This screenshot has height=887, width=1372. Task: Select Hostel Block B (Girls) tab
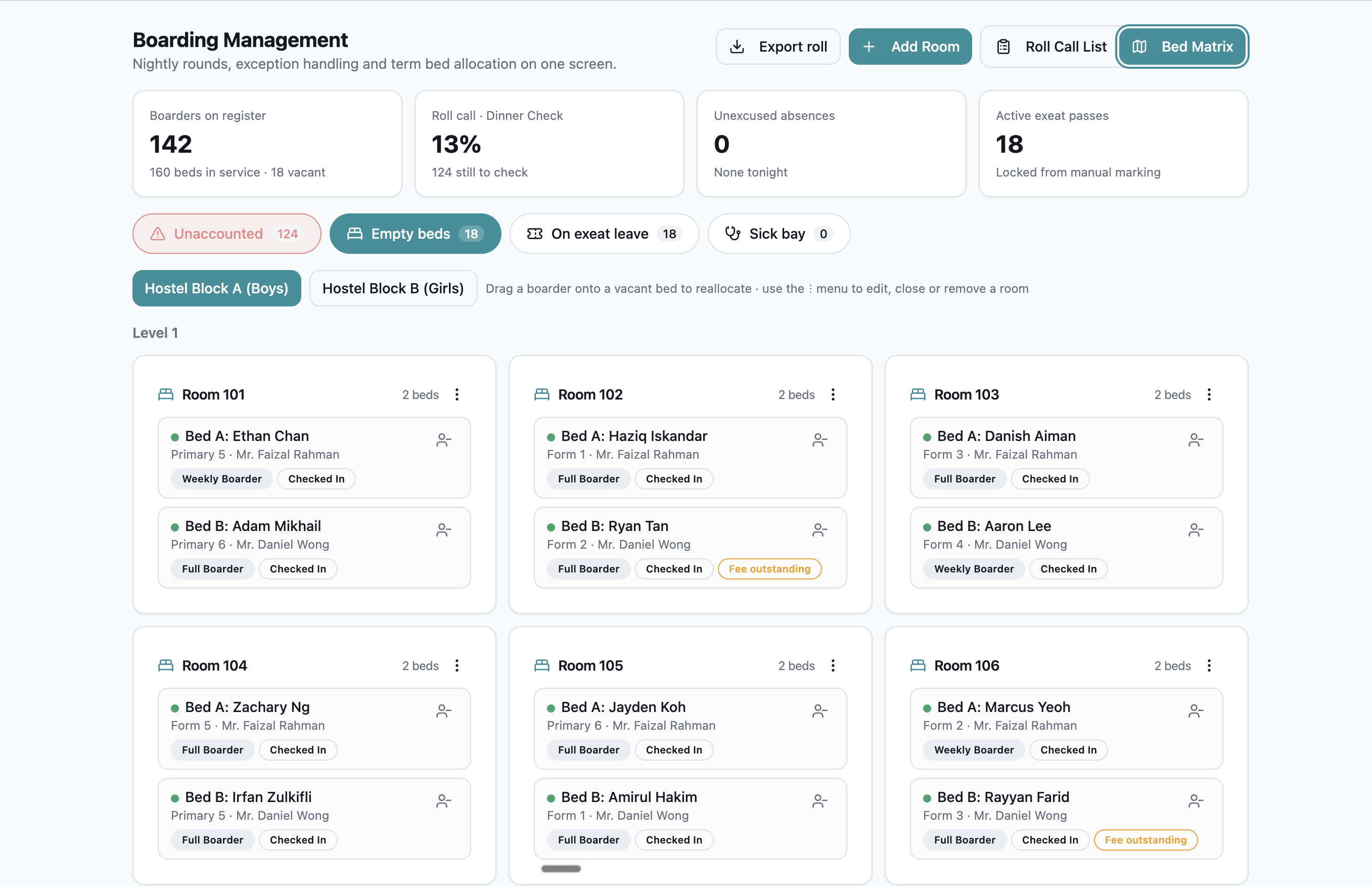tap(393, 289)
